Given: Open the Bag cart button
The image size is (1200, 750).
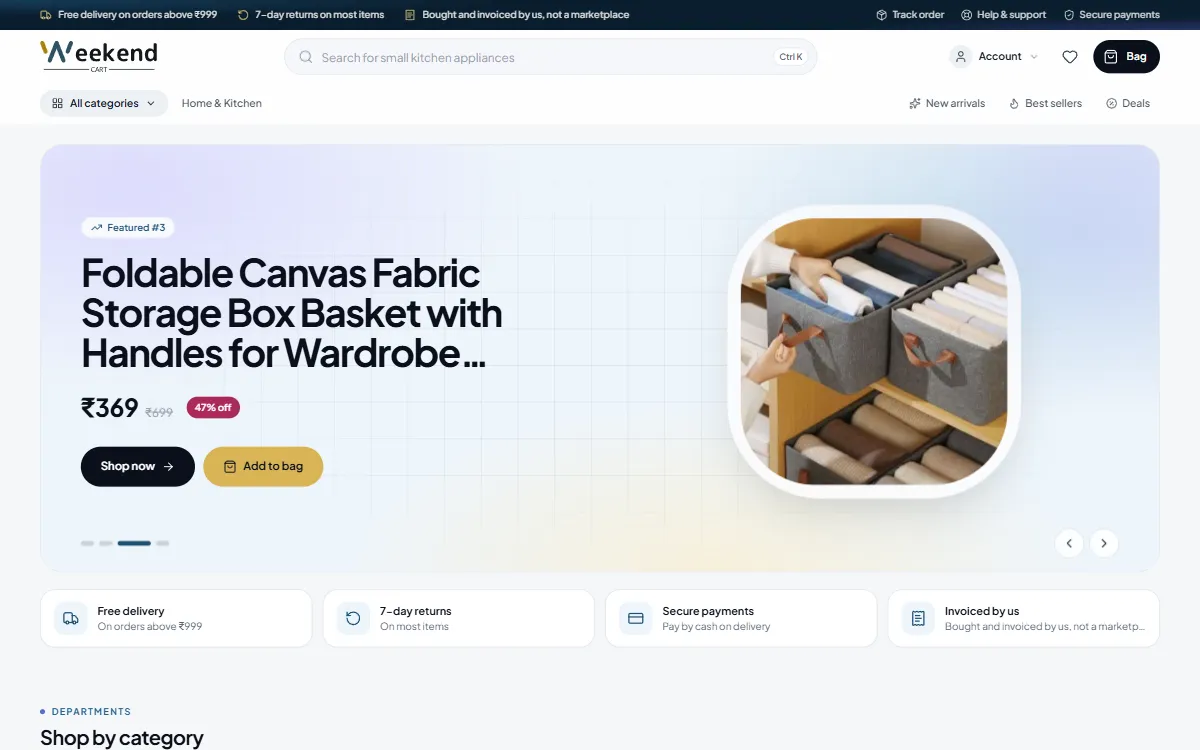Looking at the screenshot, I should tap(1126, 57).
